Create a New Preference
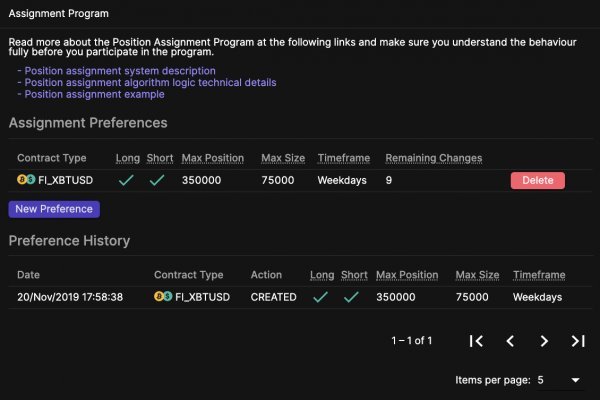The width and height of the screenshot is (600, 400). 54,209
